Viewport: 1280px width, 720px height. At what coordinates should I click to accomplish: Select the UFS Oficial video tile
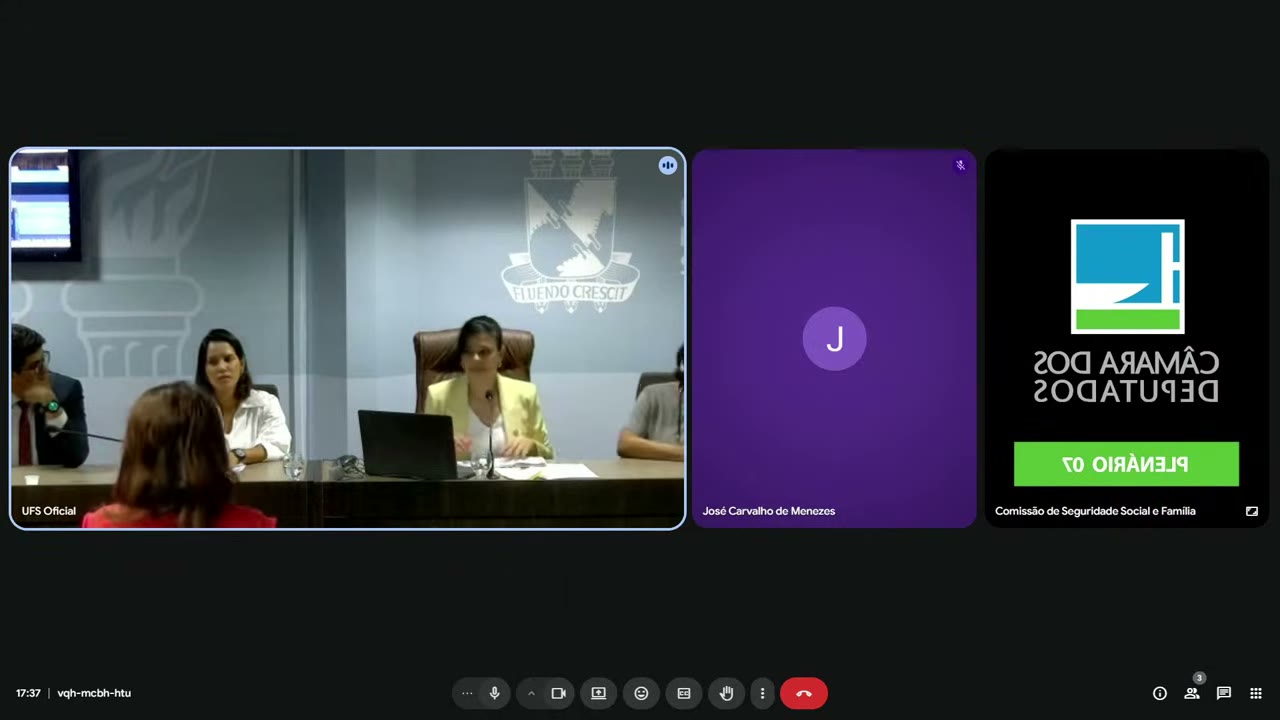coord(348,339)
